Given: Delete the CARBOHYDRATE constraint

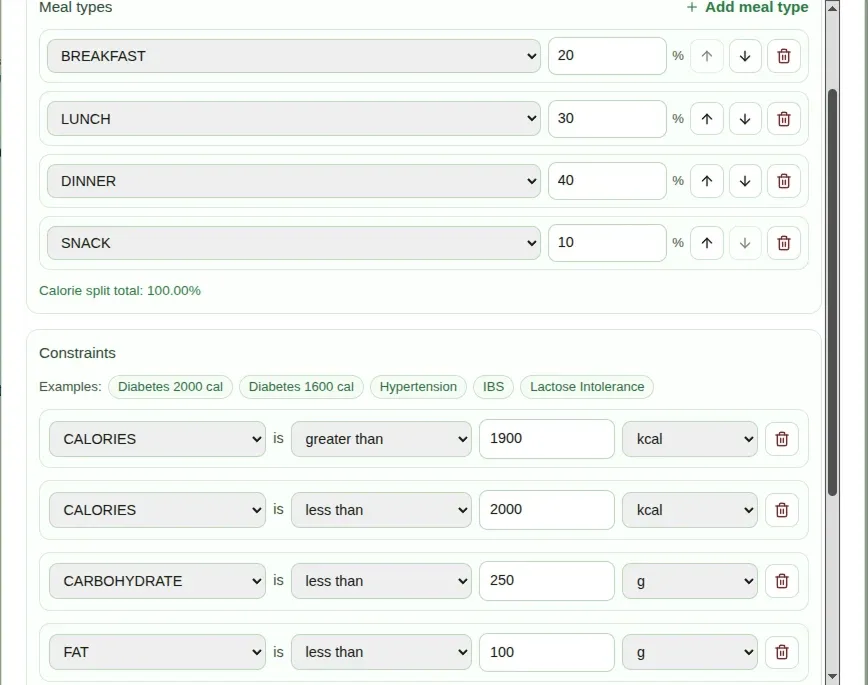Looking at the screenshot, I should 782,581.
